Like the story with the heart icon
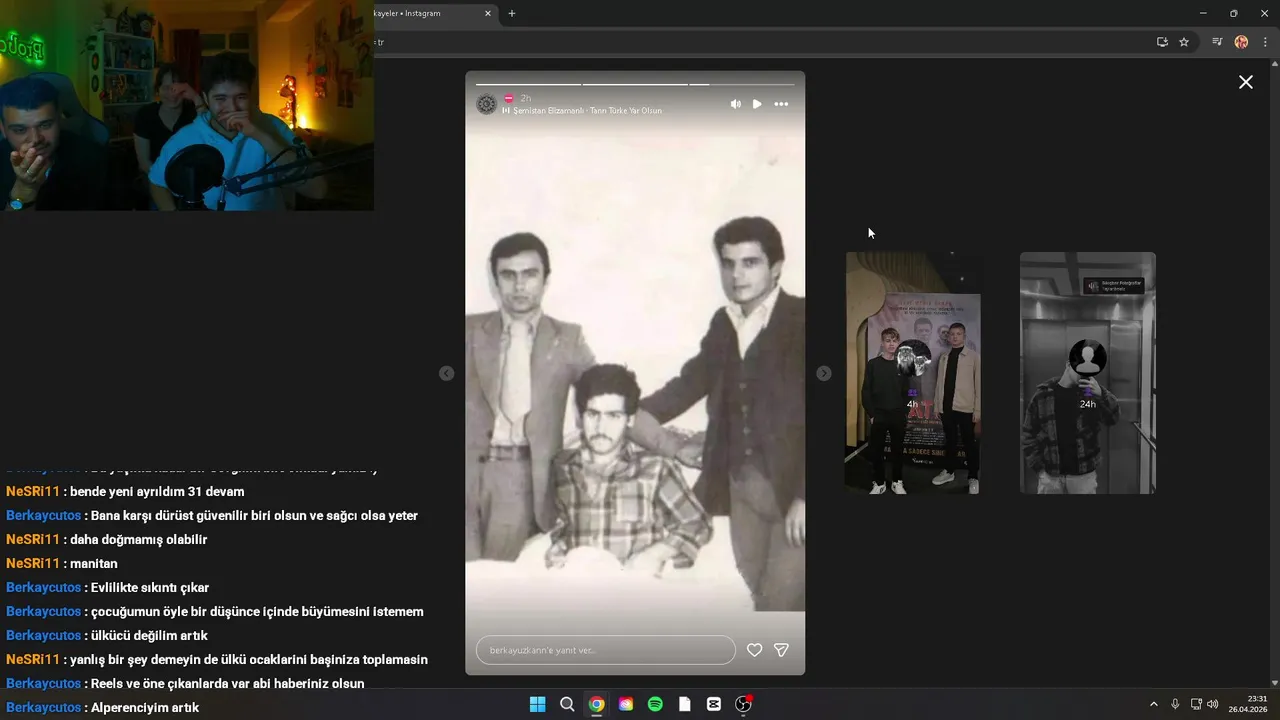Viewport: 1280px width, 720px height. 755,650
